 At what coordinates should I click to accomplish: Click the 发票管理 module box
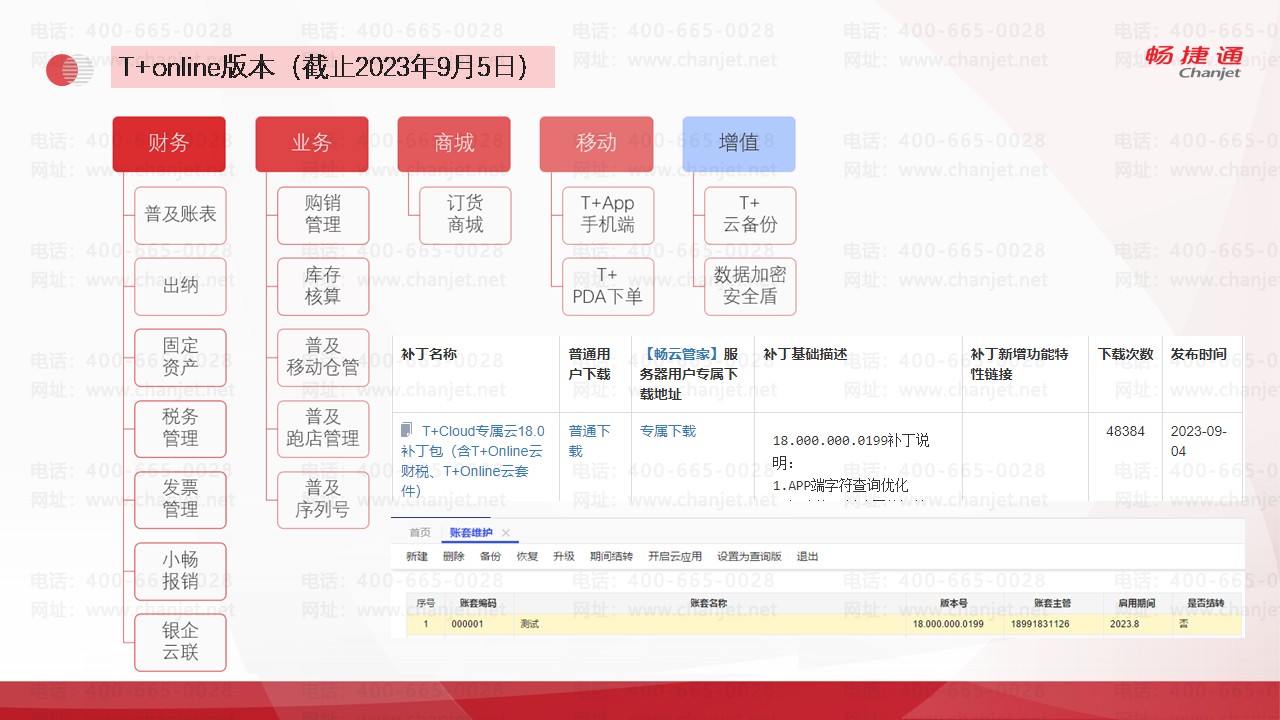[180, 500]
